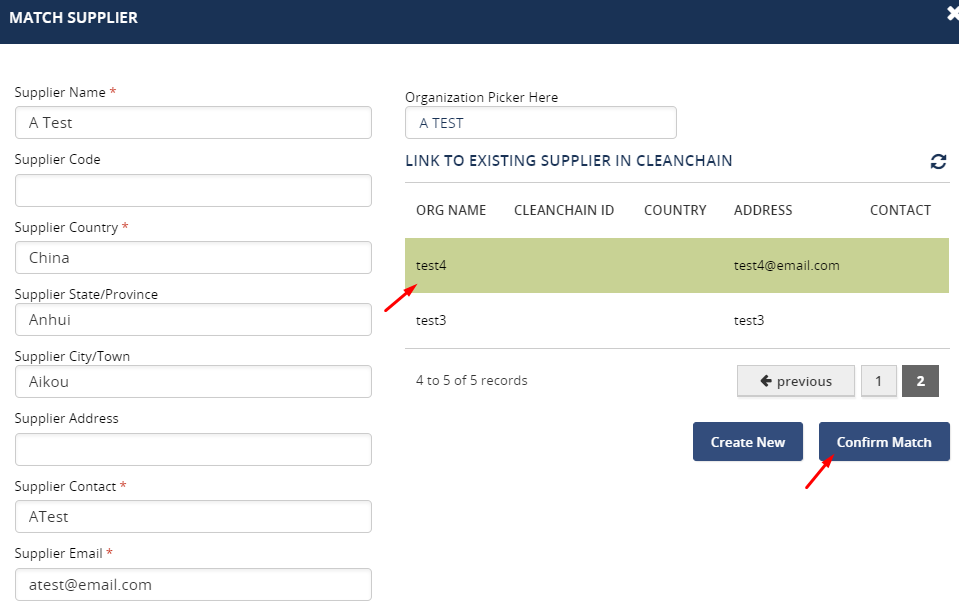Image resolution: width=959 pixels, height=609 pixels.
Task: Focus the Supplier Name input
Action: point(193,123)
